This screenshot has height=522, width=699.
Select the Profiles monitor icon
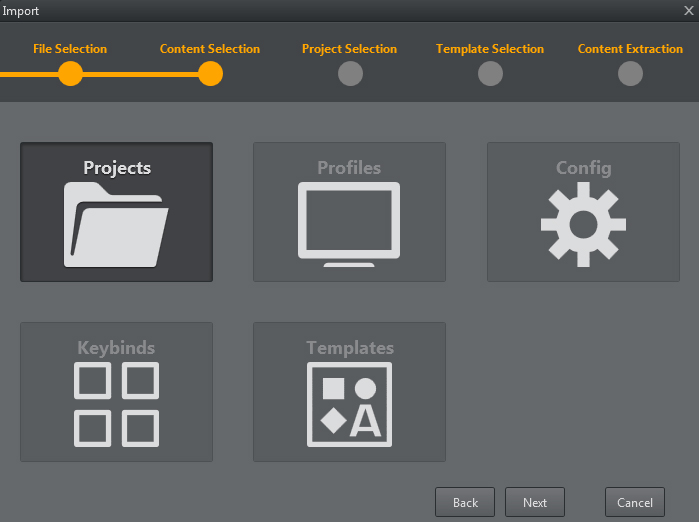pos(349,224)
